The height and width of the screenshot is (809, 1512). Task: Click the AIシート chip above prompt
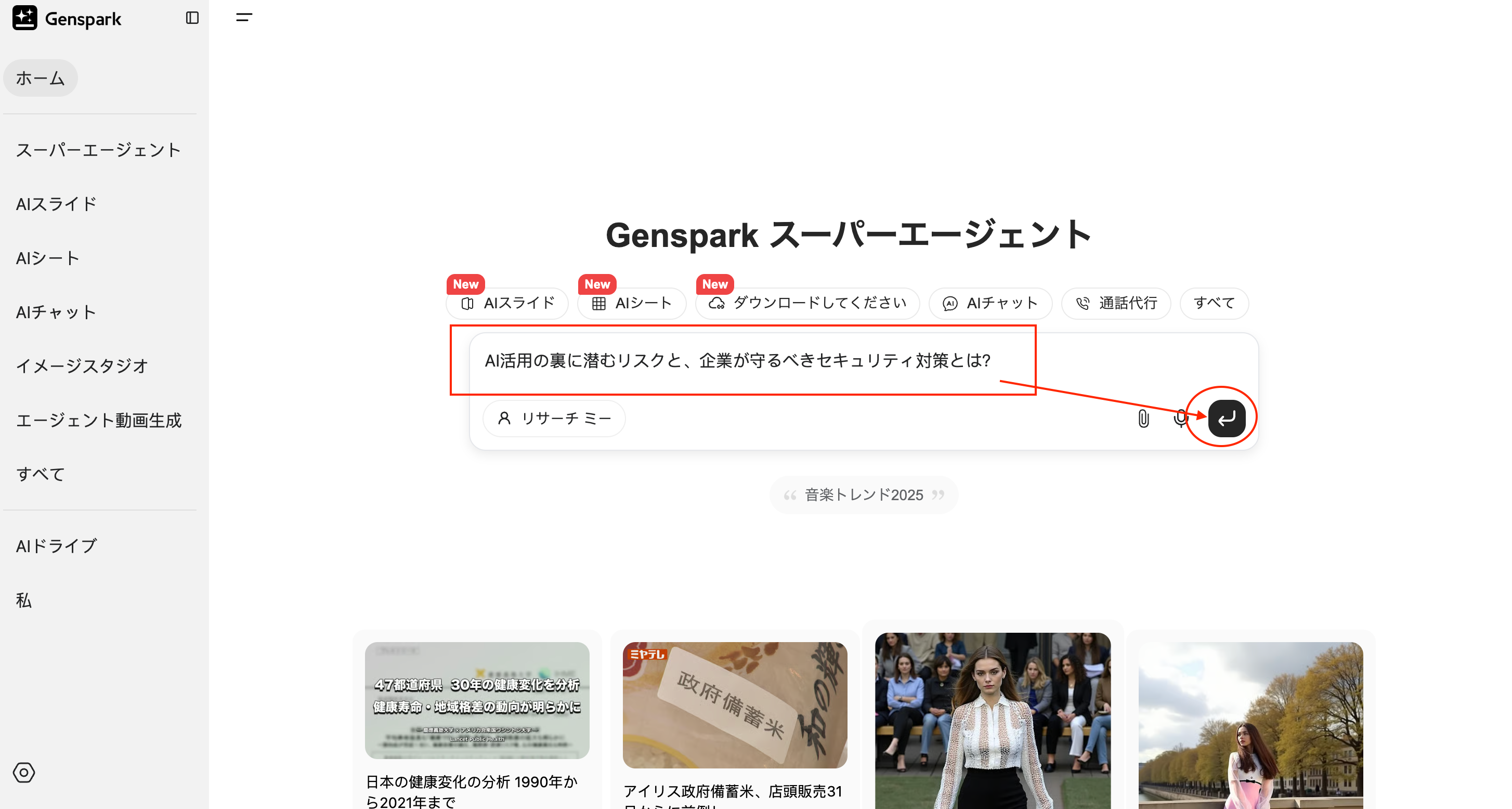[632, 304]
